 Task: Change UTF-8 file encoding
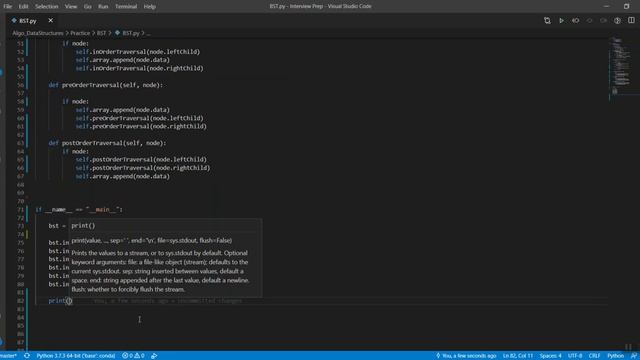(x=575, y=356)
